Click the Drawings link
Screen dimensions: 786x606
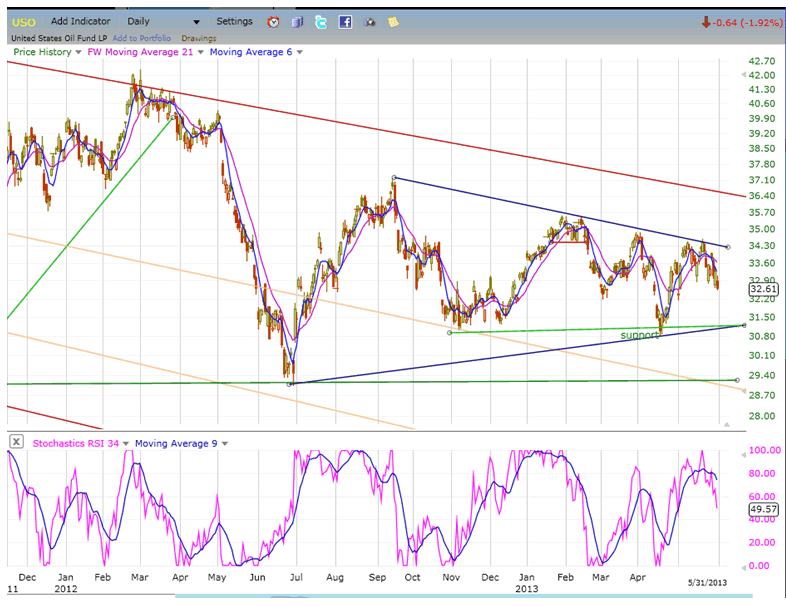[199, 38]
